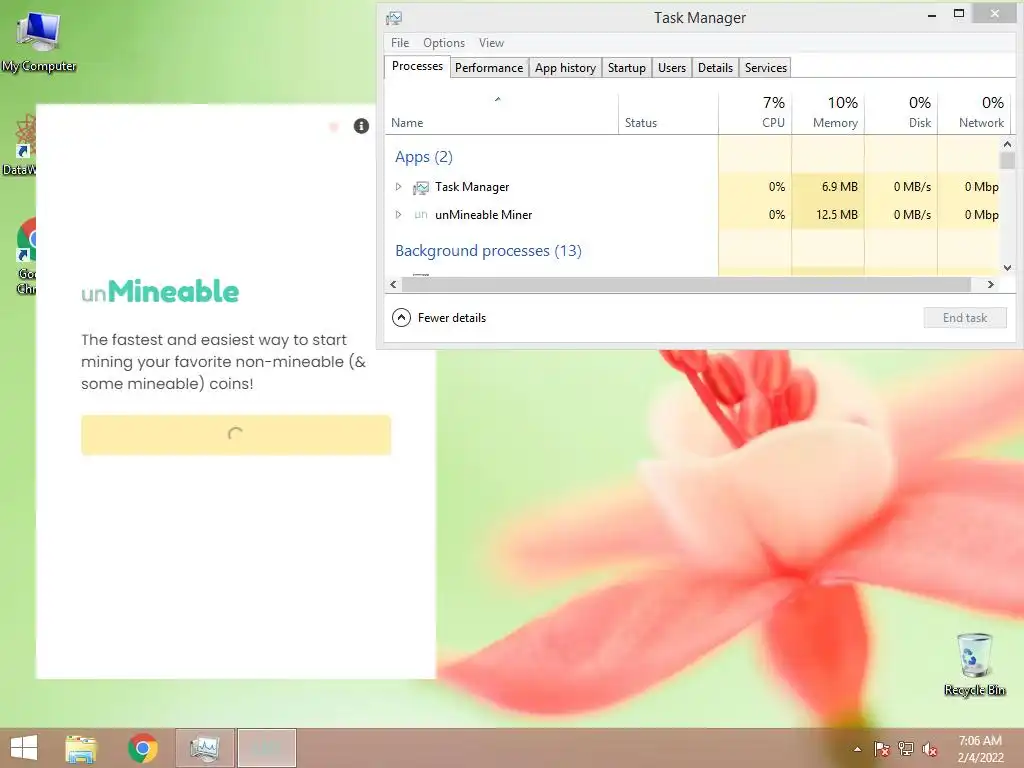The image size is (1024, 768).
Task: Click the yellow loading button in unMineable
Action: [x=236, y=435]
